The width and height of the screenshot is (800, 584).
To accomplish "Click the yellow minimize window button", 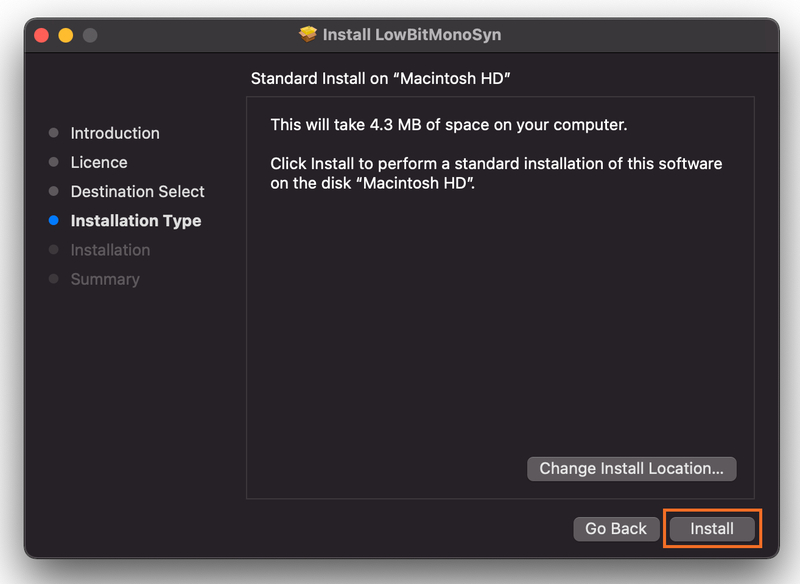I will pyautogui.click(x=66, y=35).
